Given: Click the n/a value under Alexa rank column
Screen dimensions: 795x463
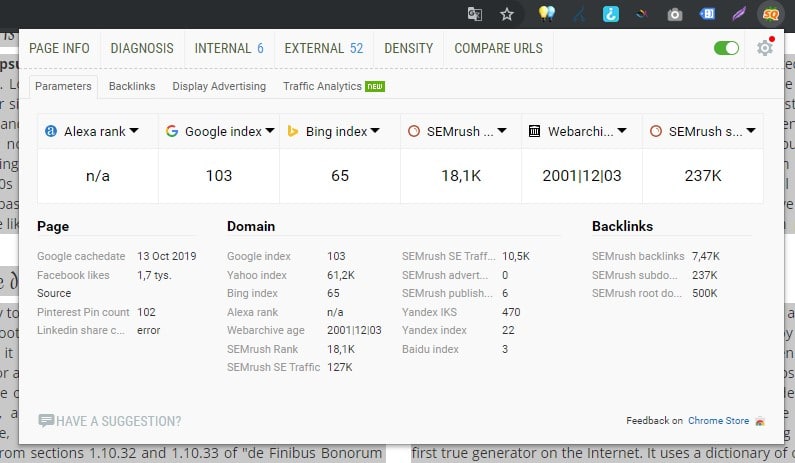Looking at the screenshot, I should (98, 175).
